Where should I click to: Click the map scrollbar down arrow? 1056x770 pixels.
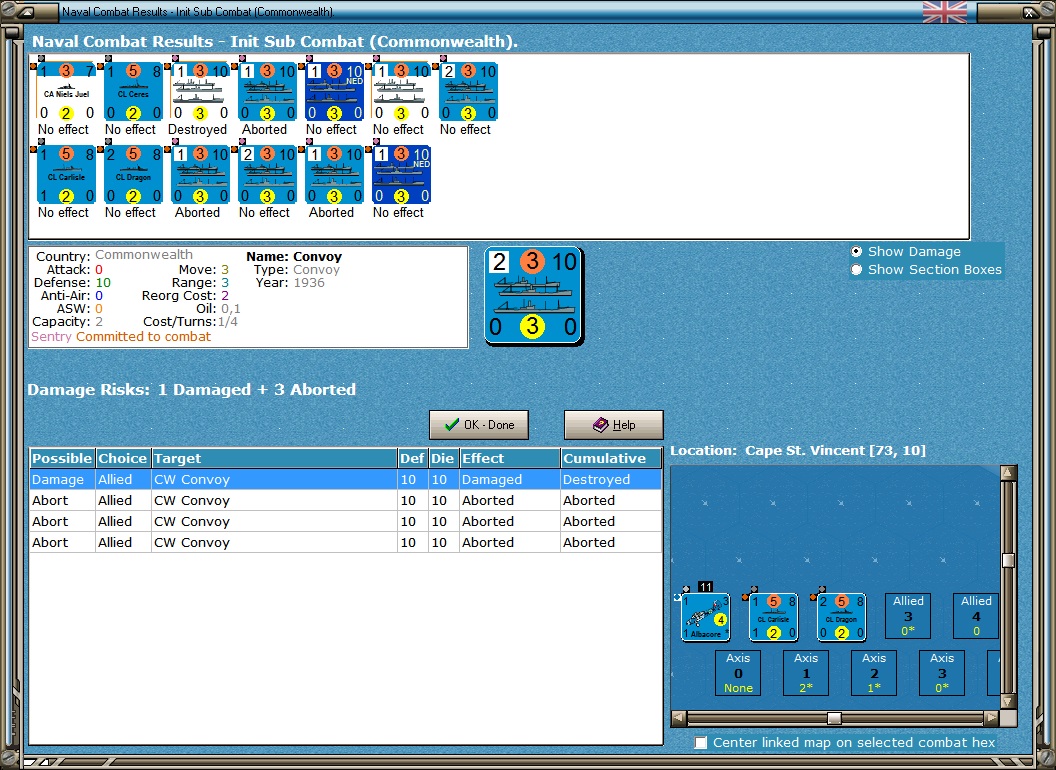click(1008, 701)
